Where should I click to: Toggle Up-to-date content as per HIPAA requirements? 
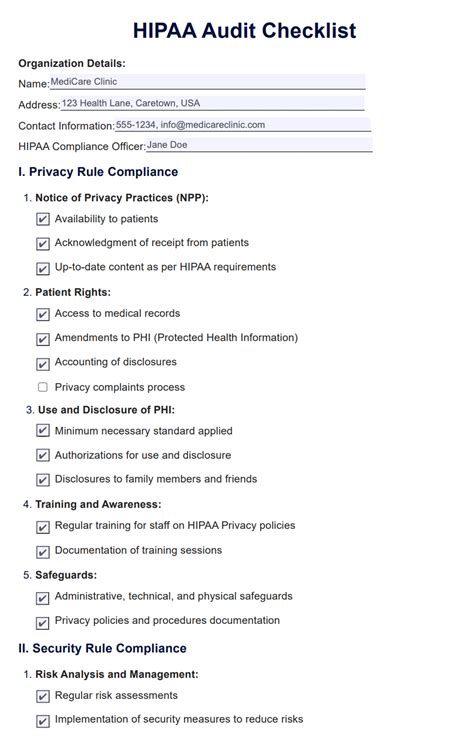(43, 268)
